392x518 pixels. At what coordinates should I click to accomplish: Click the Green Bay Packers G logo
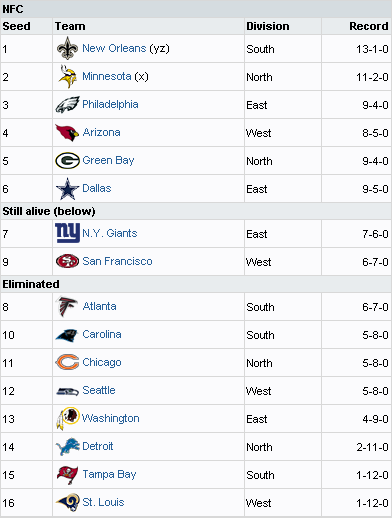pyautogui.click(x=67, y=160)
